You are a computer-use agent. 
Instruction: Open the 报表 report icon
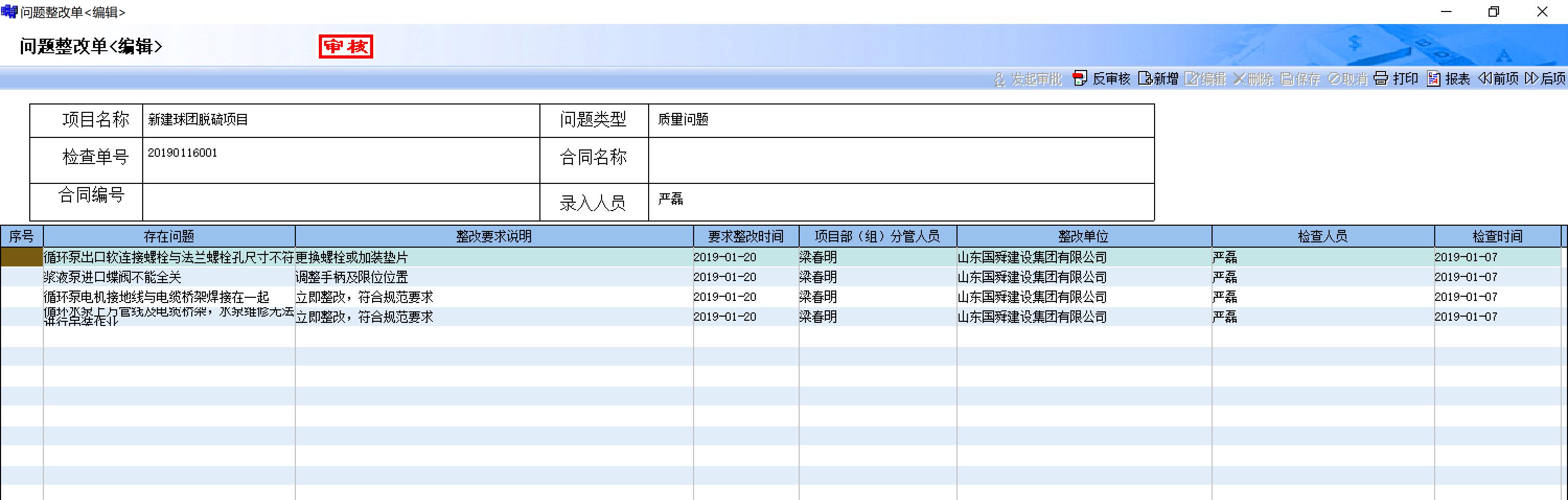pyautogui.click(x=1434, y=78)
